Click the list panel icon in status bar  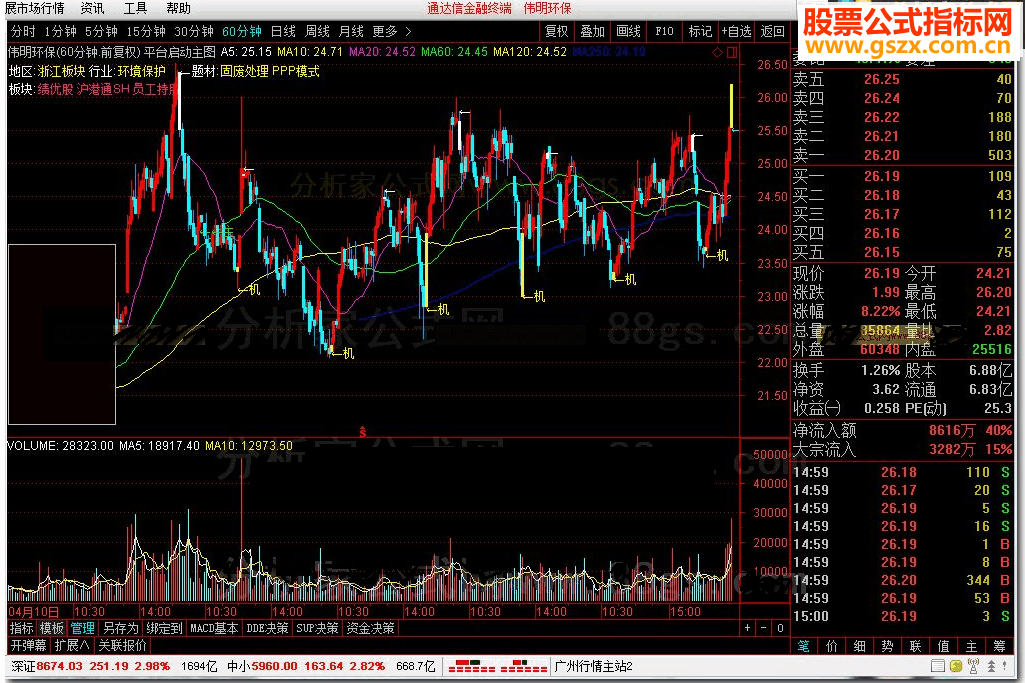point(937,666)
